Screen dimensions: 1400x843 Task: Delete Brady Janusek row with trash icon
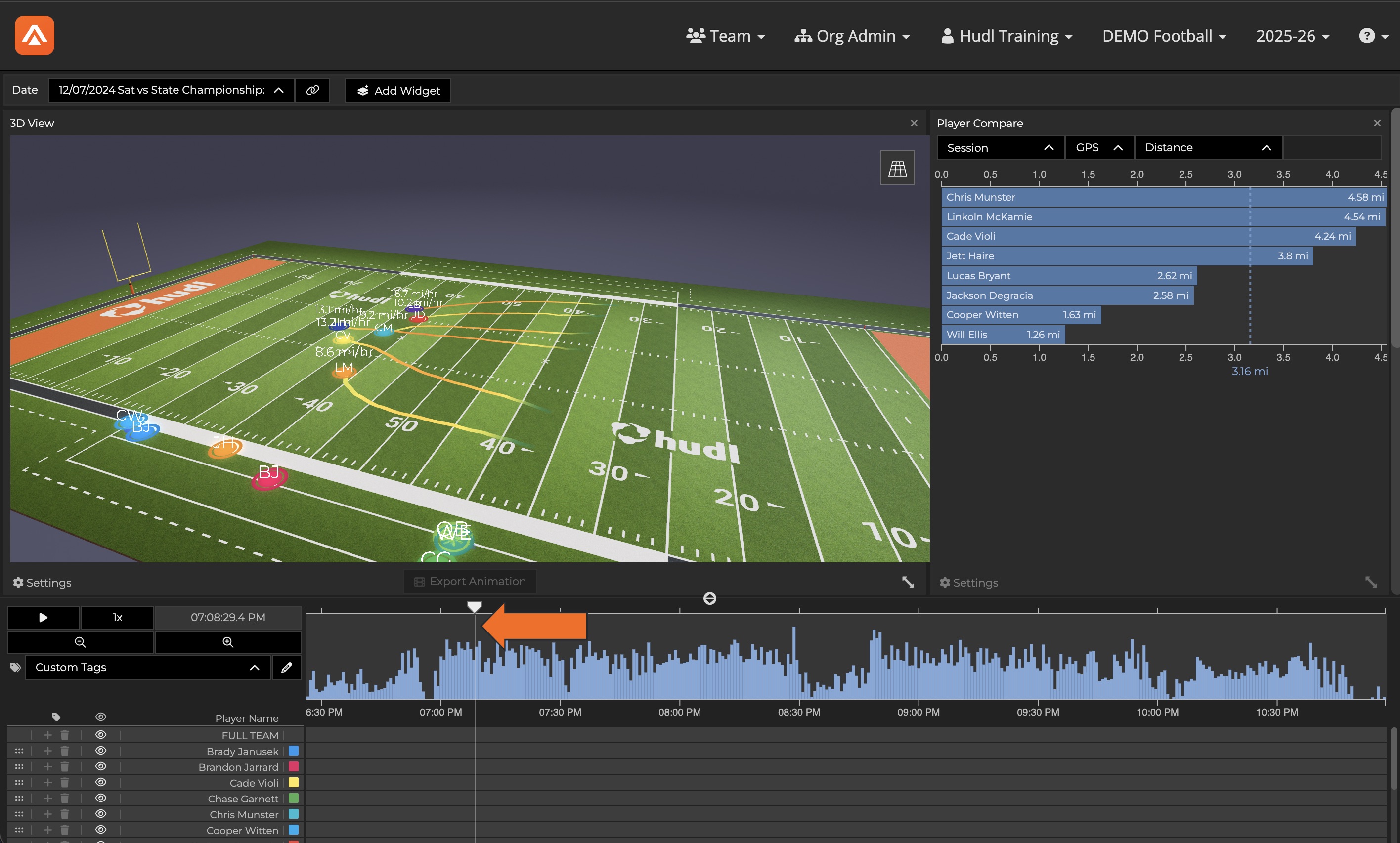65,751
